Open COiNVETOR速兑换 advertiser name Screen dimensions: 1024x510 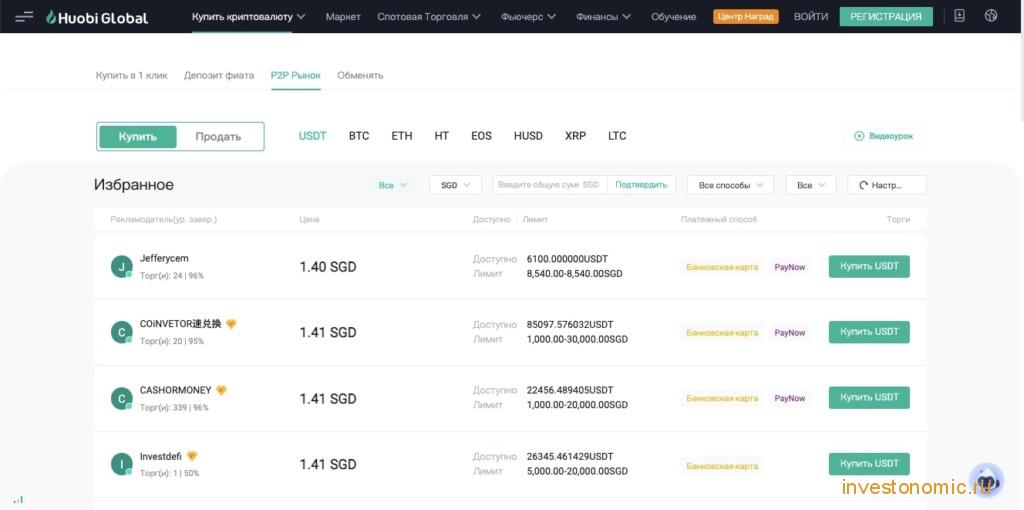[x=181, y=324]
